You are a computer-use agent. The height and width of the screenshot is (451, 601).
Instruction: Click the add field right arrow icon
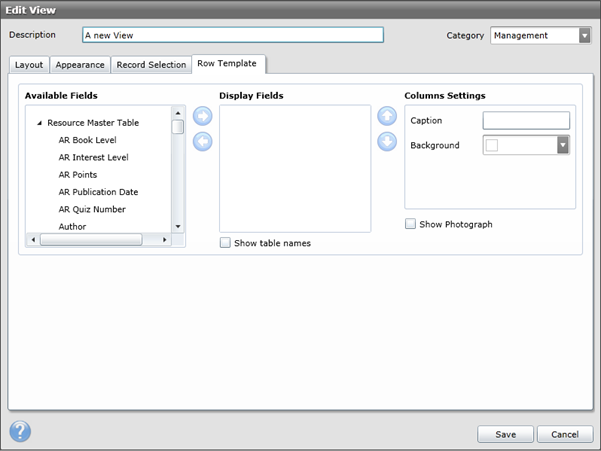(202, 117)
